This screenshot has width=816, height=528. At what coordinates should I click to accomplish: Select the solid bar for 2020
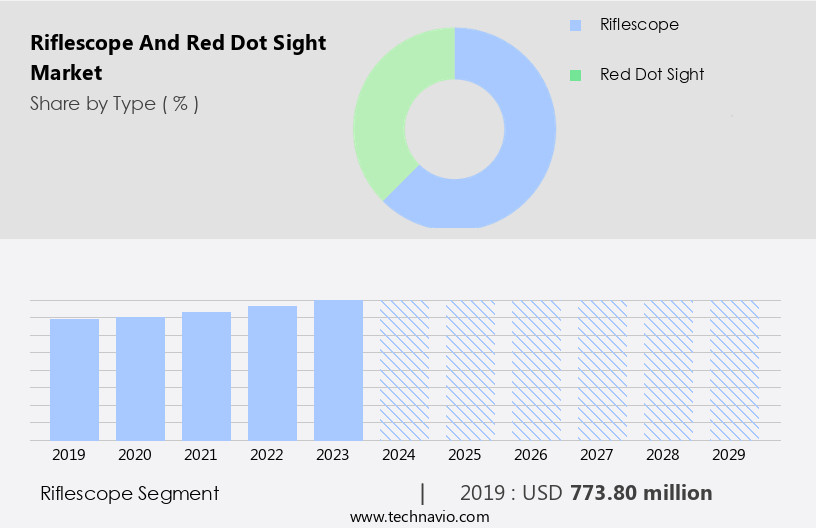click(x=141, y=379)
